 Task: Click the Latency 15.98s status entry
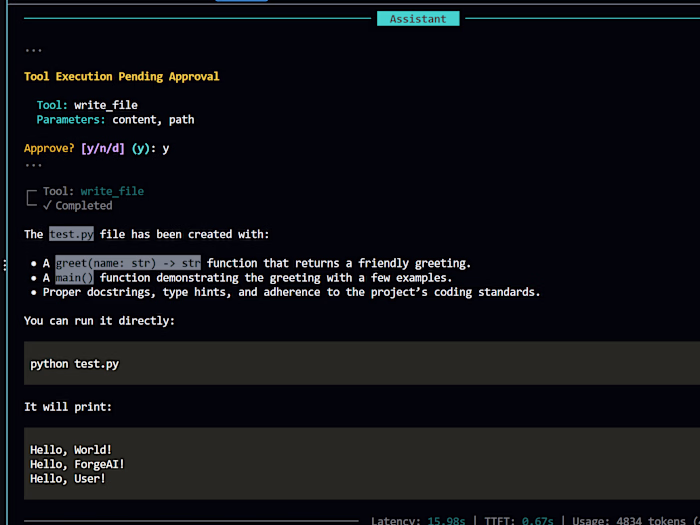click(418, 521)
